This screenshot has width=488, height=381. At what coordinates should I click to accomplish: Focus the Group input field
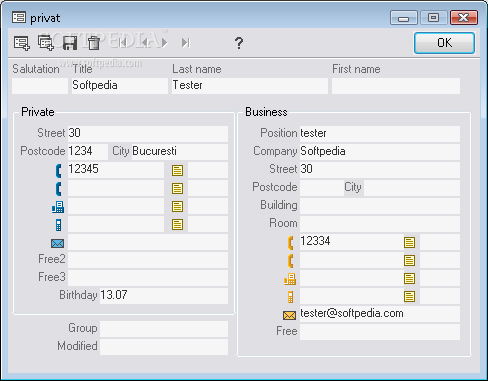click(164, 329)
